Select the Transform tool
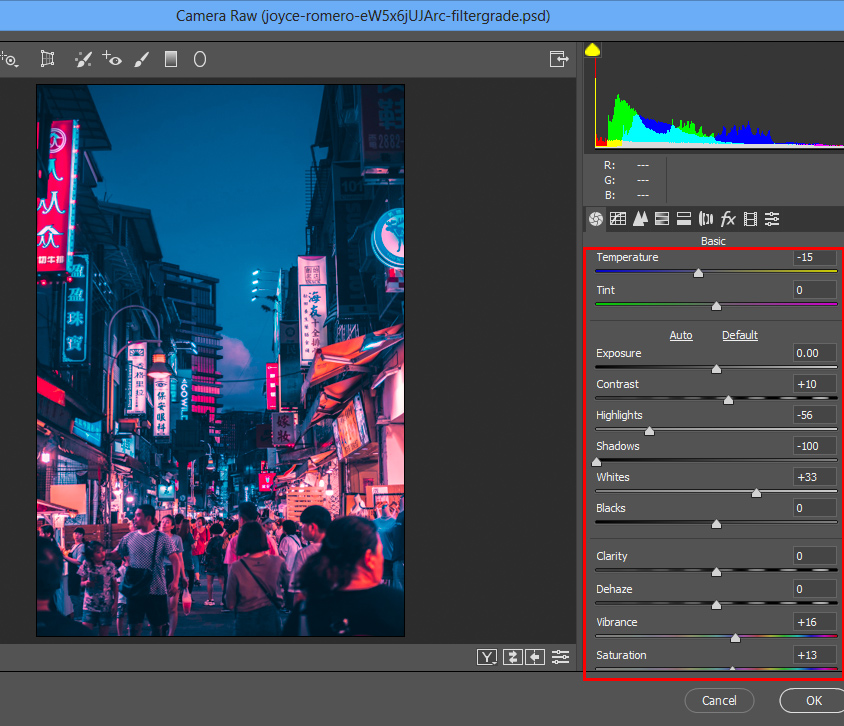The height and width of the screenshot is (726, 844). click(47, 59)
